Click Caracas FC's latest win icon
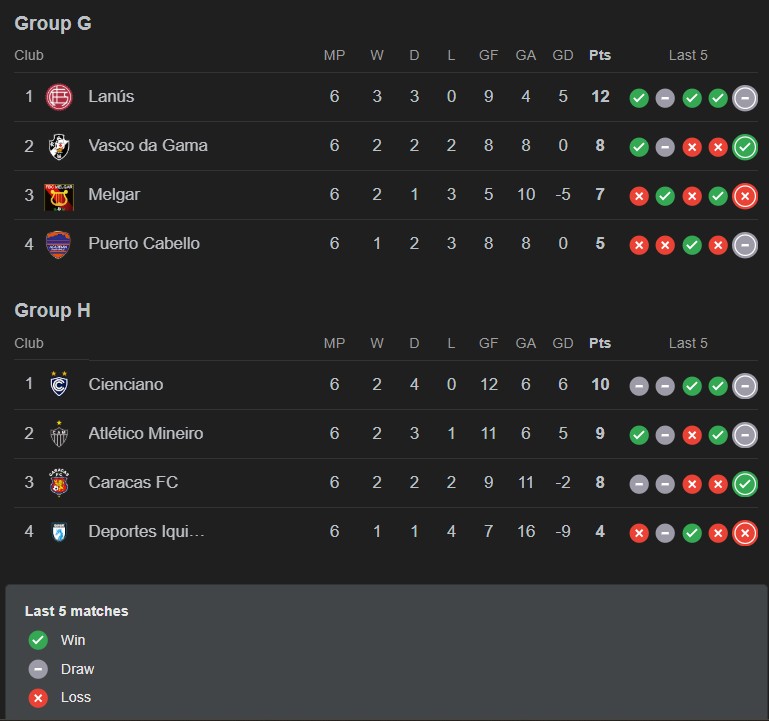Image resolution: width=769 pixels, height=721 pixels. click(x=744, y=484)
